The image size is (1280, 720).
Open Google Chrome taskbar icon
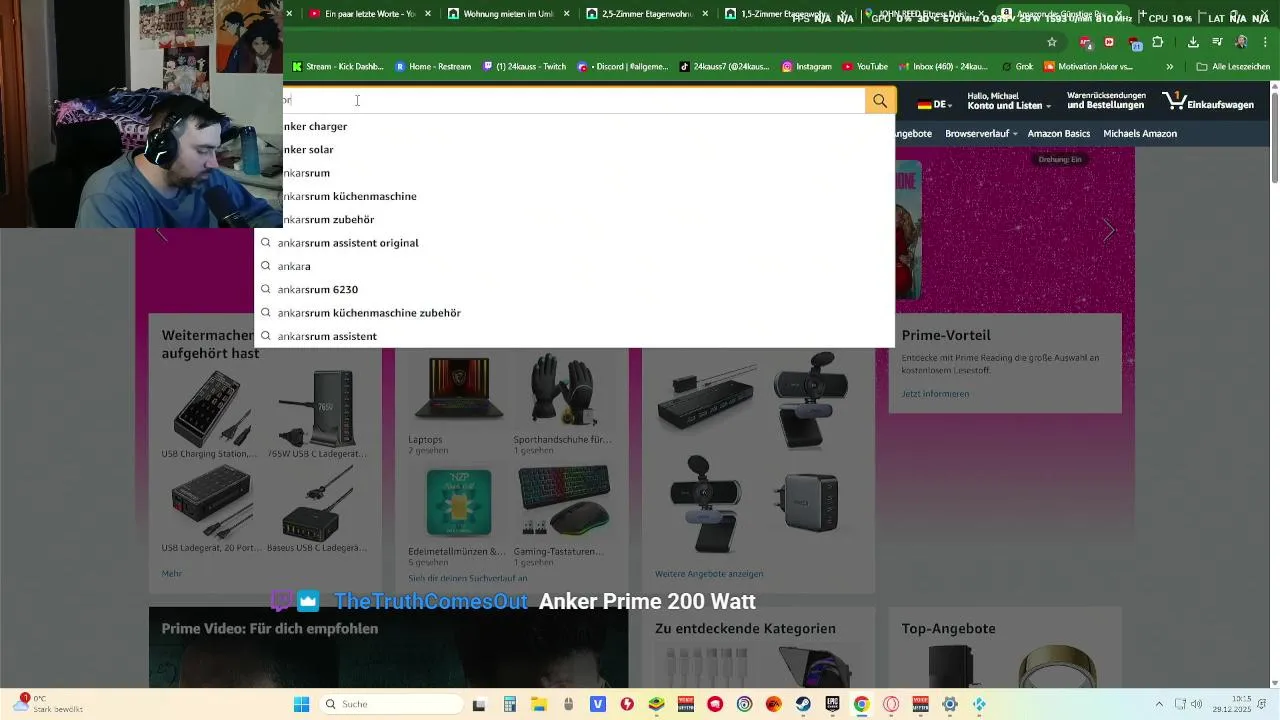point(861,704)
